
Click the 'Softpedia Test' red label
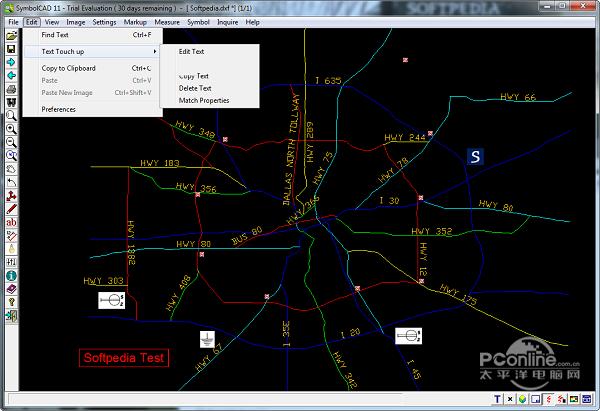point(124,358)
